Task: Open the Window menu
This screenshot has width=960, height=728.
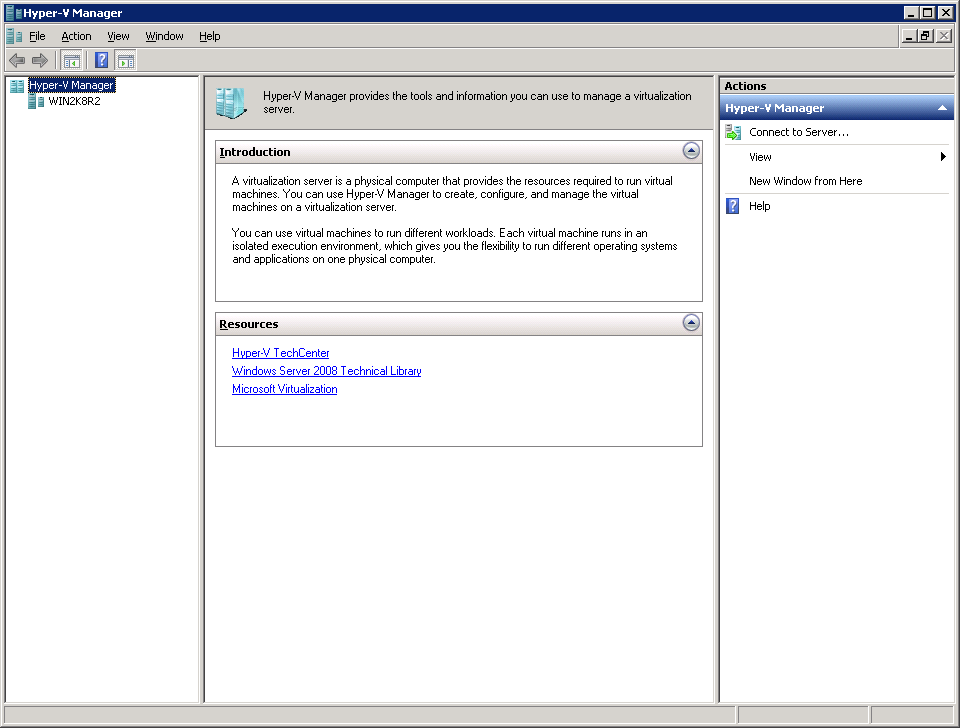Action: tap(164, 36)
